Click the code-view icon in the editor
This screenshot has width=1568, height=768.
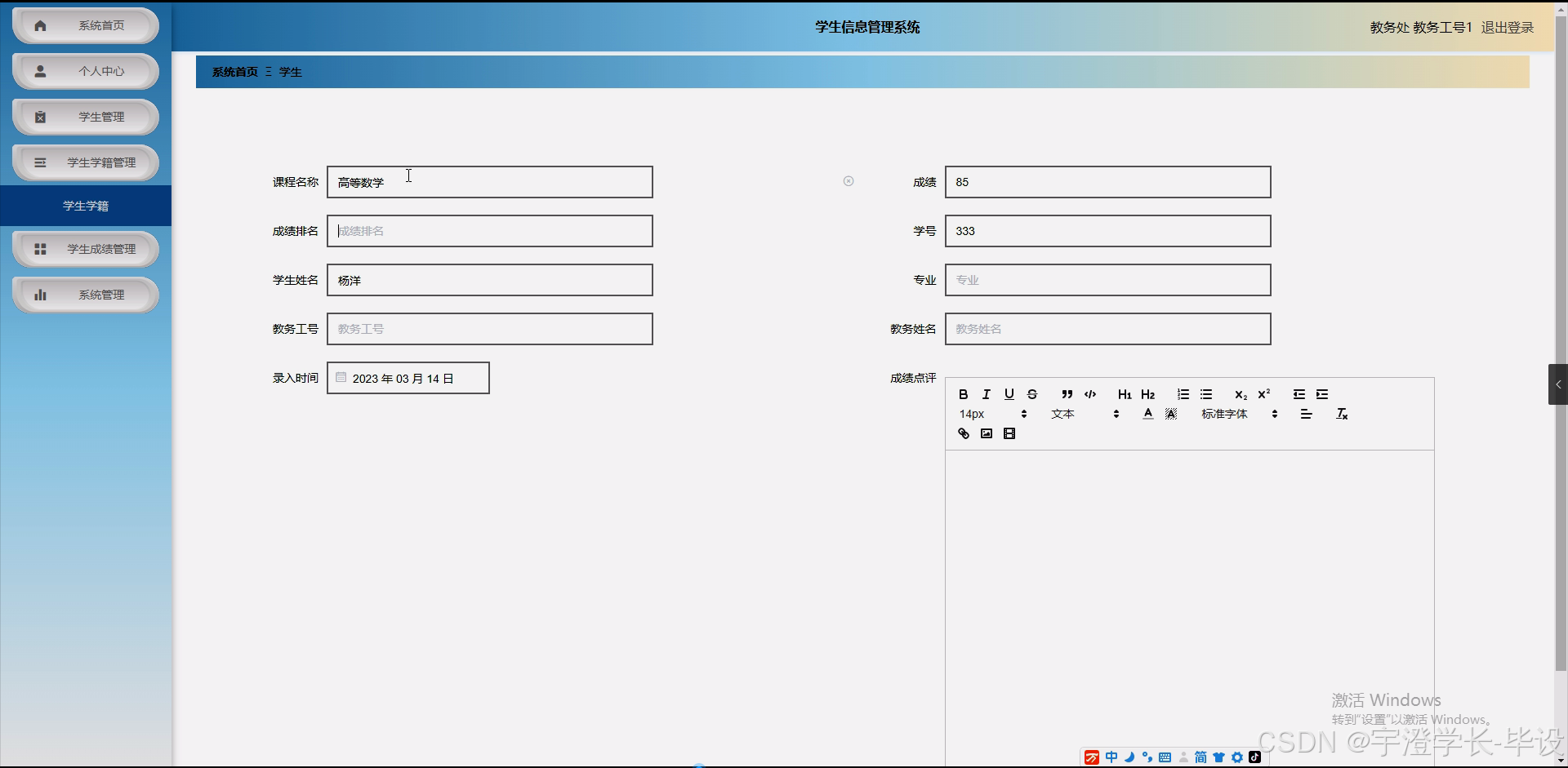(x=1089, y=394)
